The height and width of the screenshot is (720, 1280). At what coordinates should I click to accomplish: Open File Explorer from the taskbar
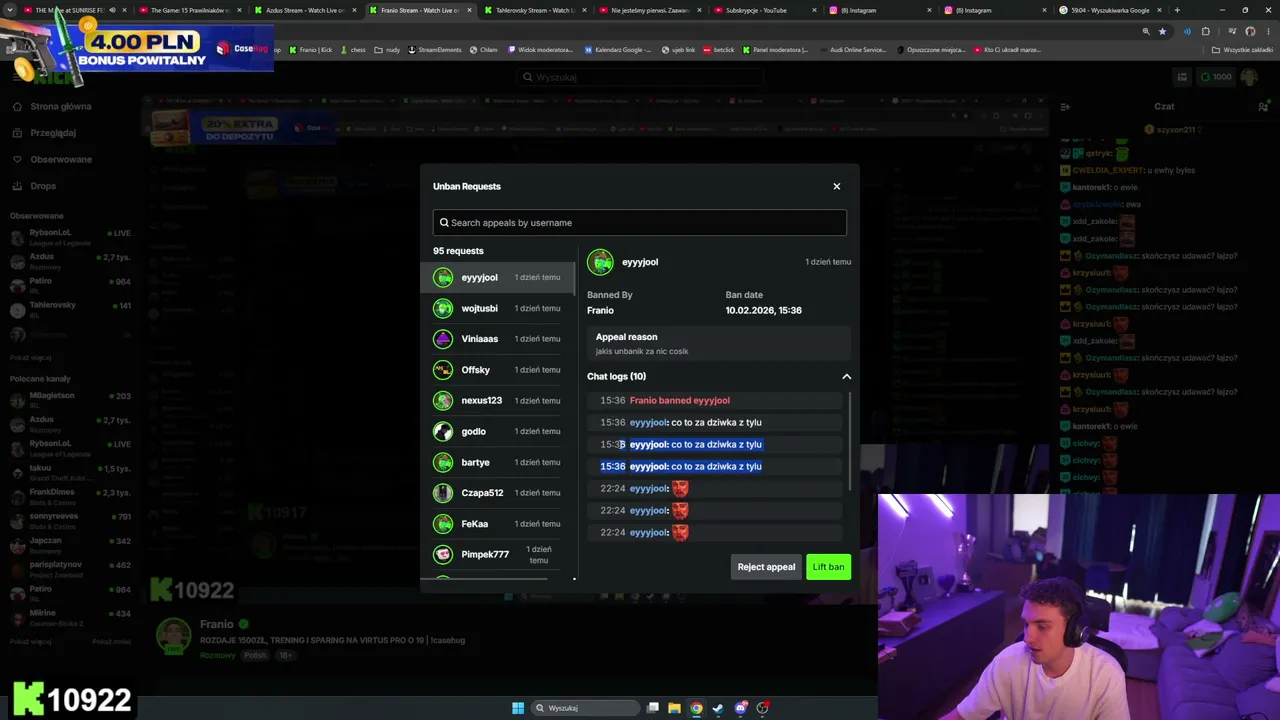[x=674, y=708]
